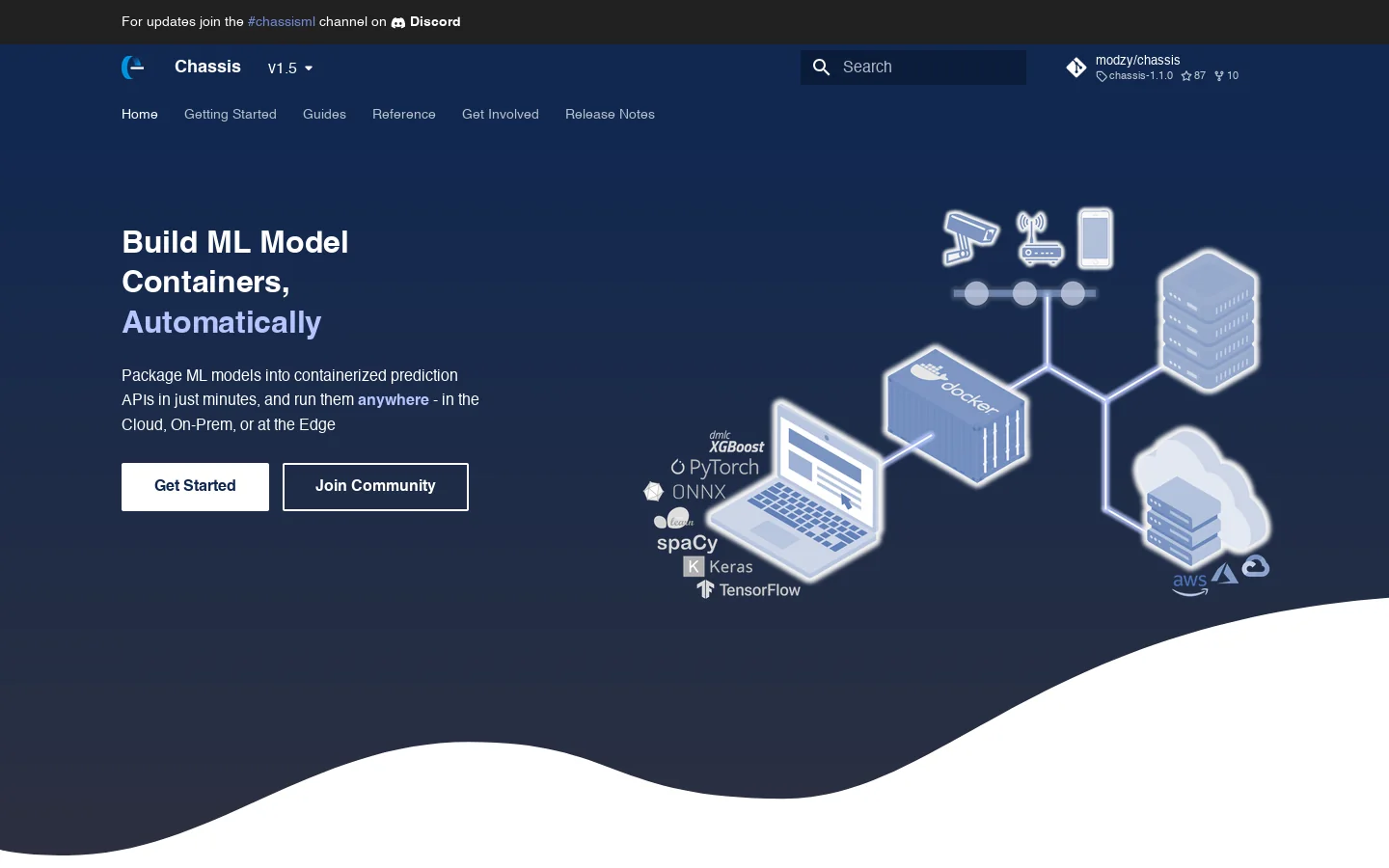Go to the Reference tab

click(404, 114)
